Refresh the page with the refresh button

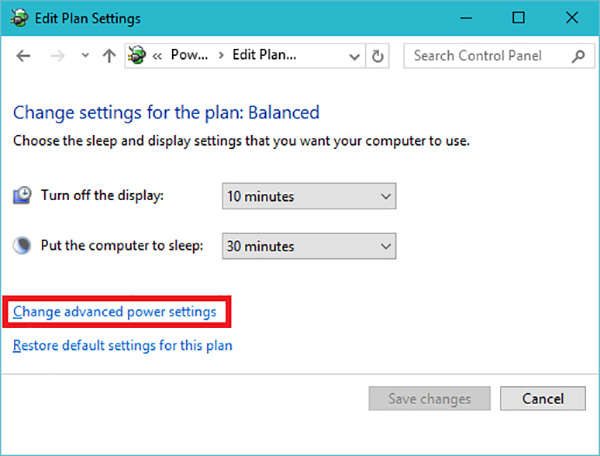378,56
